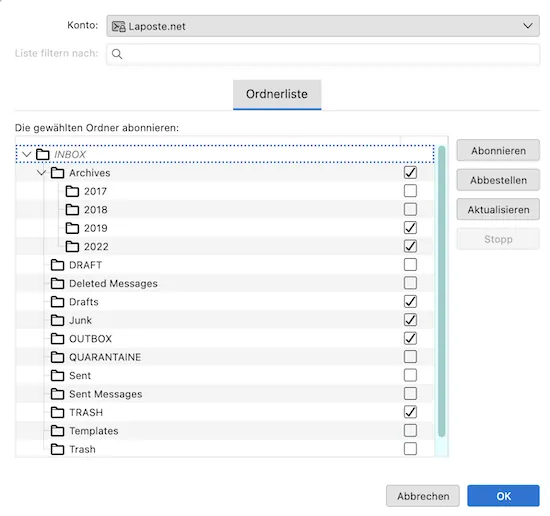Uncheck the Junk folder subscription checkbox

click(x=410, y=320)
